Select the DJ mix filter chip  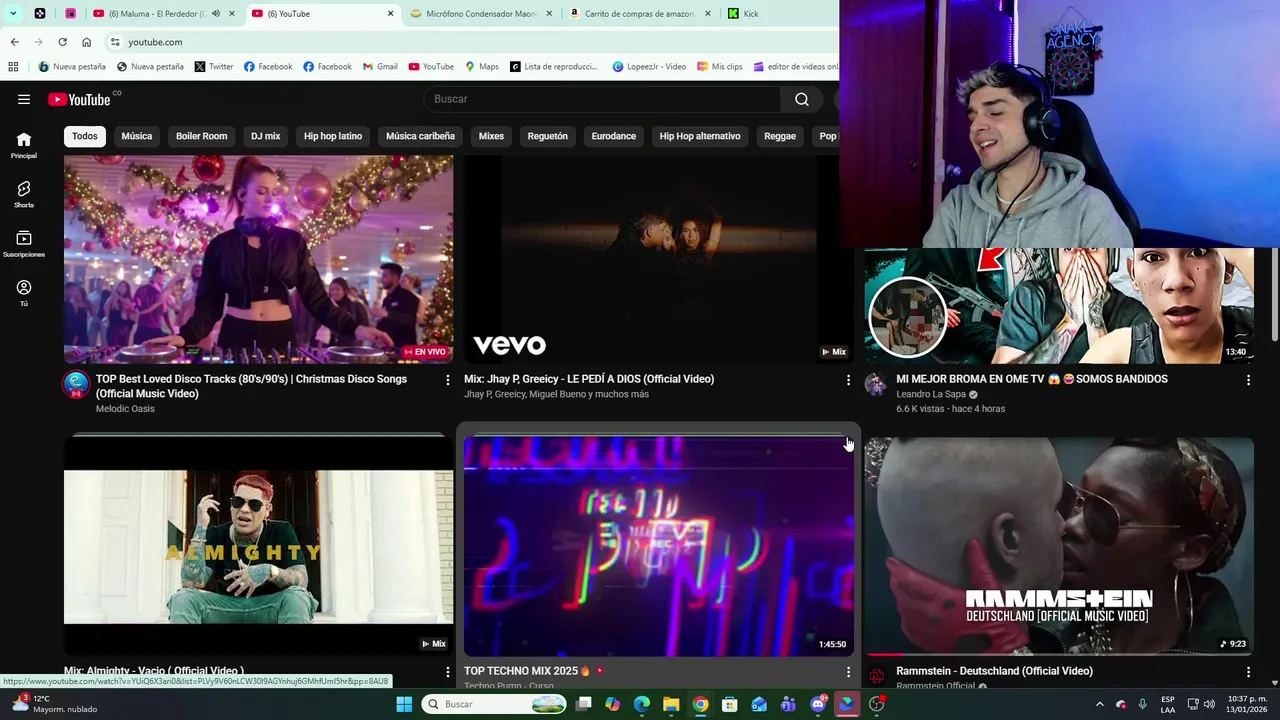(265, 136)
